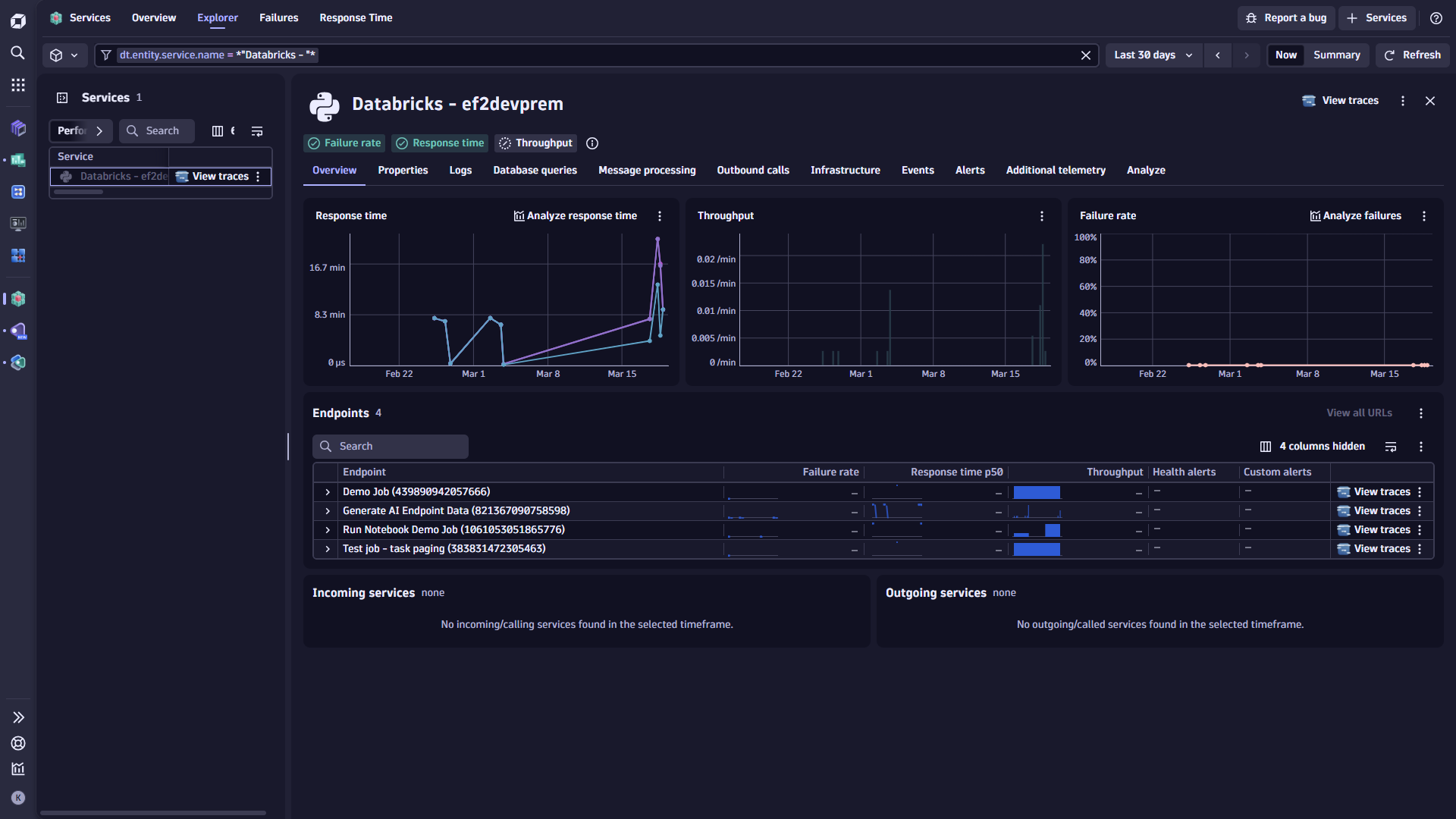Disable the Failure rate metric toggle

[x=344, y=143]
